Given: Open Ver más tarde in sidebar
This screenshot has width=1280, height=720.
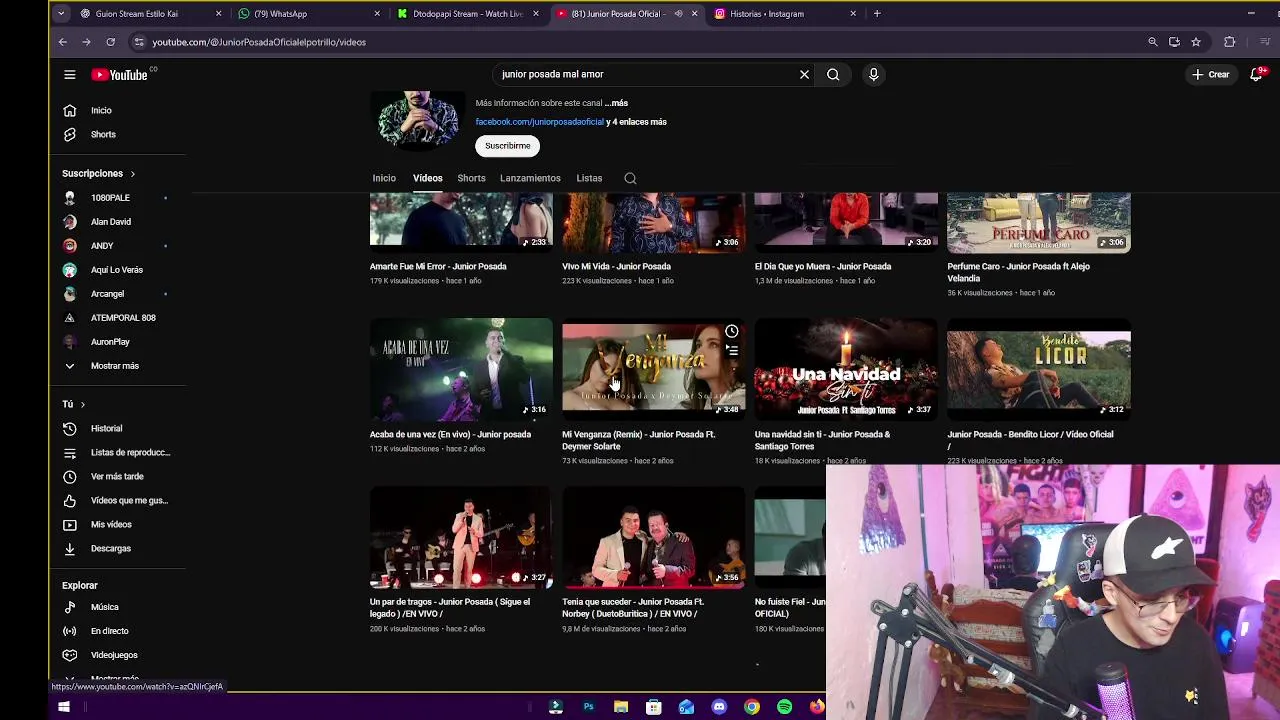Looking at the screenshot, I should pos(118,476).
